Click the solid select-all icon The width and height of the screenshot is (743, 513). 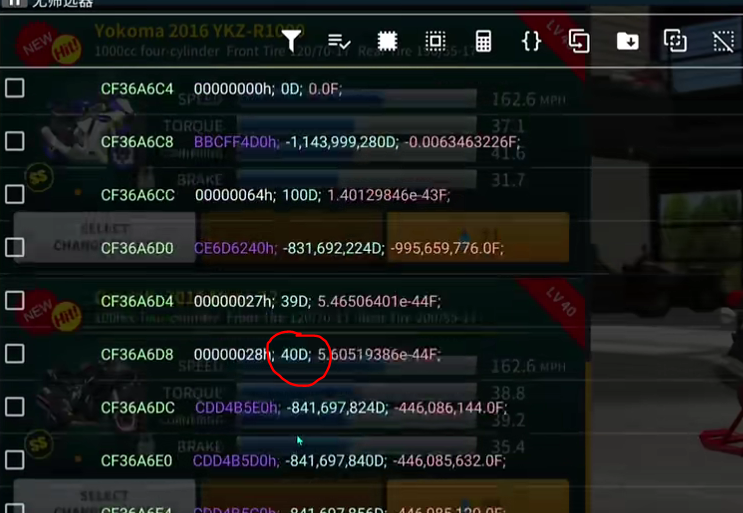coord(387,41)
